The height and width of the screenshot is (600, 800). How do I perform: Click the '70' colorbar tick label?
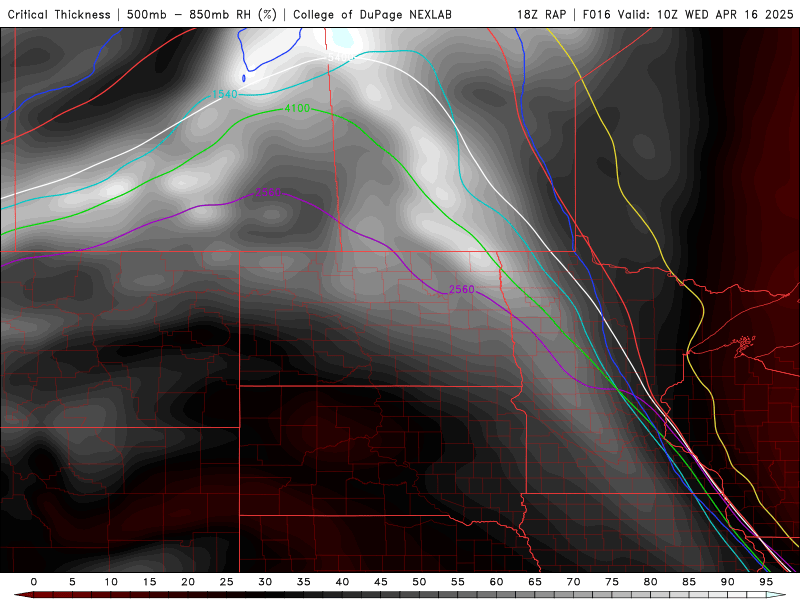point(573,582)
